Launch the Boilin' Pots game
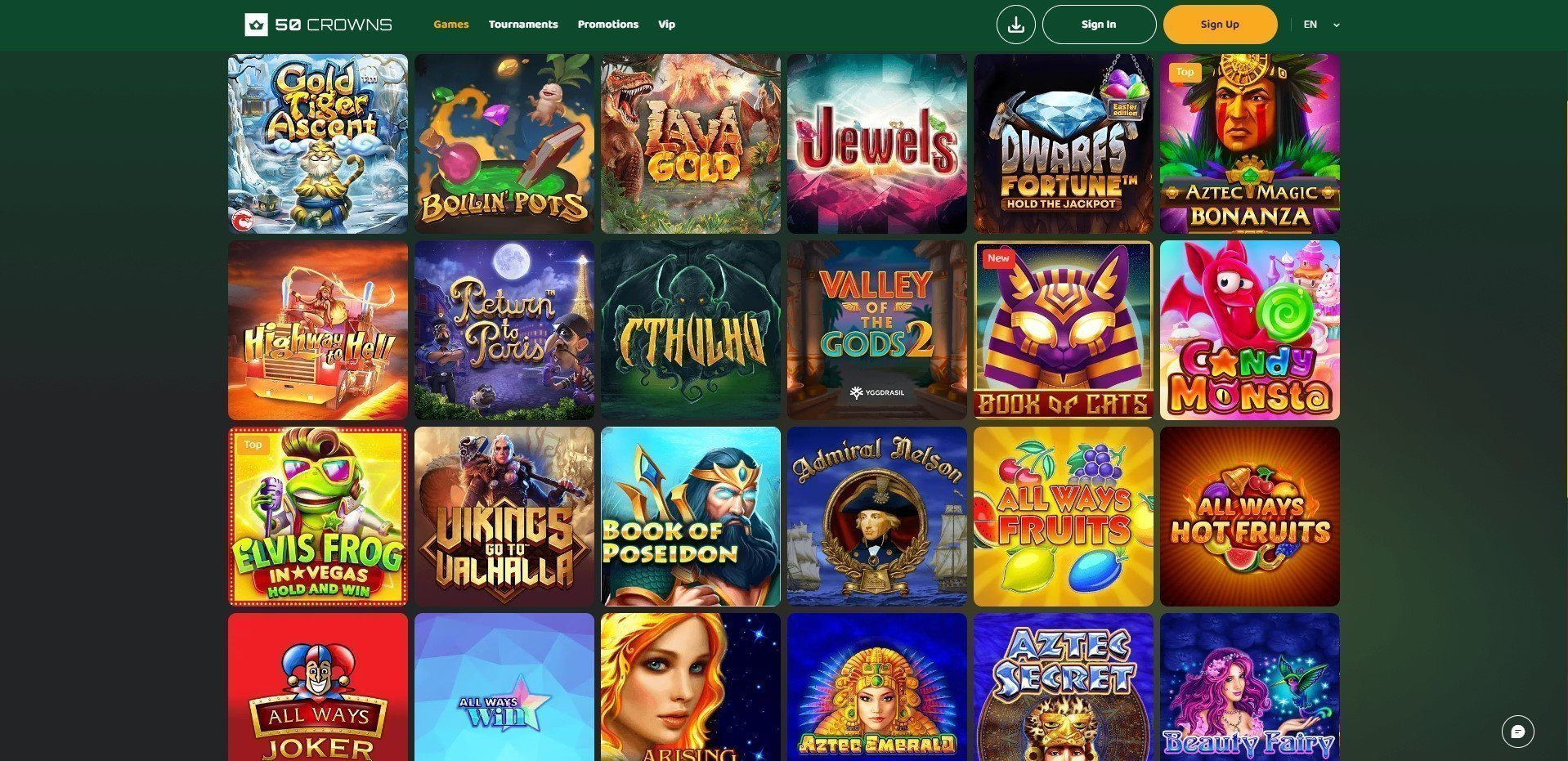1568x761 pixels. pyautogui.click(x=504, y=144)
